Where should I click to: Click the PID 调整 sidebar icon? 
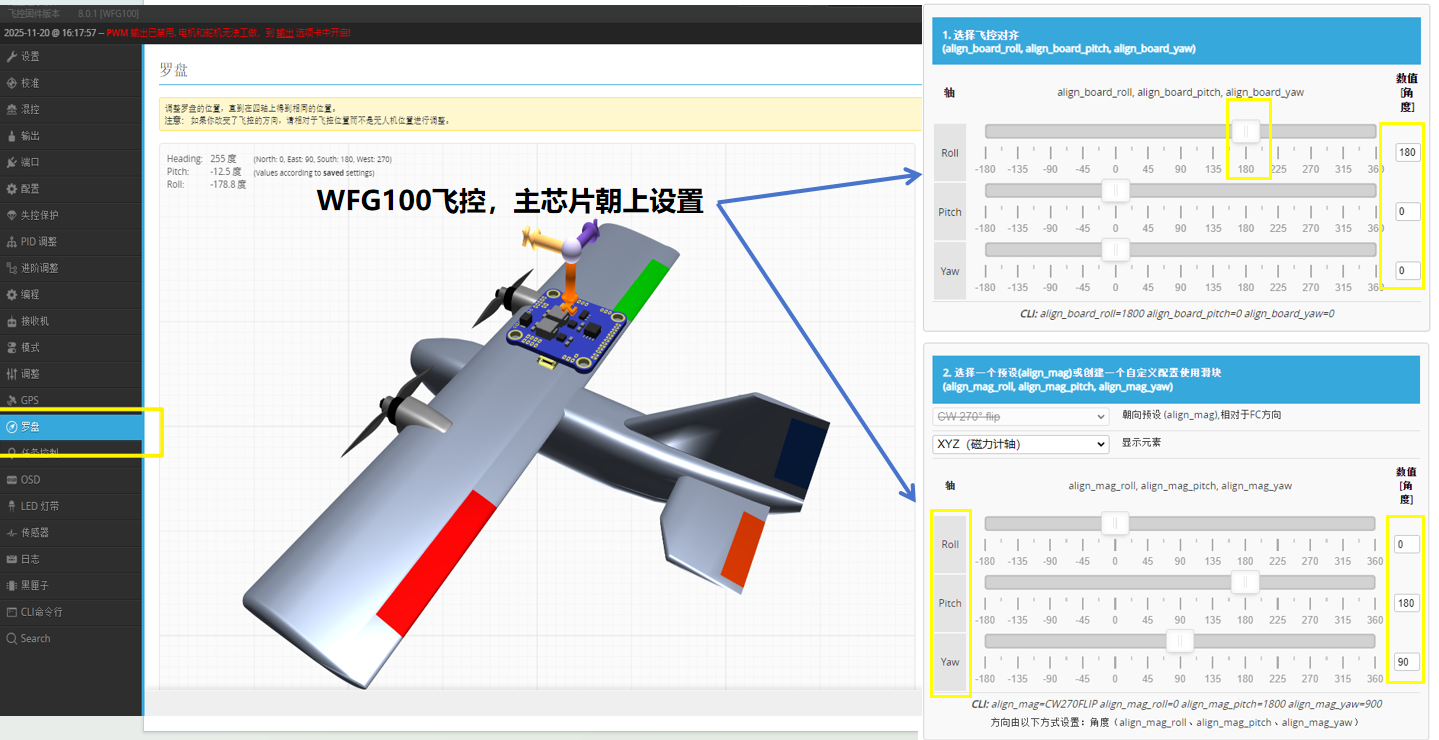12,242
